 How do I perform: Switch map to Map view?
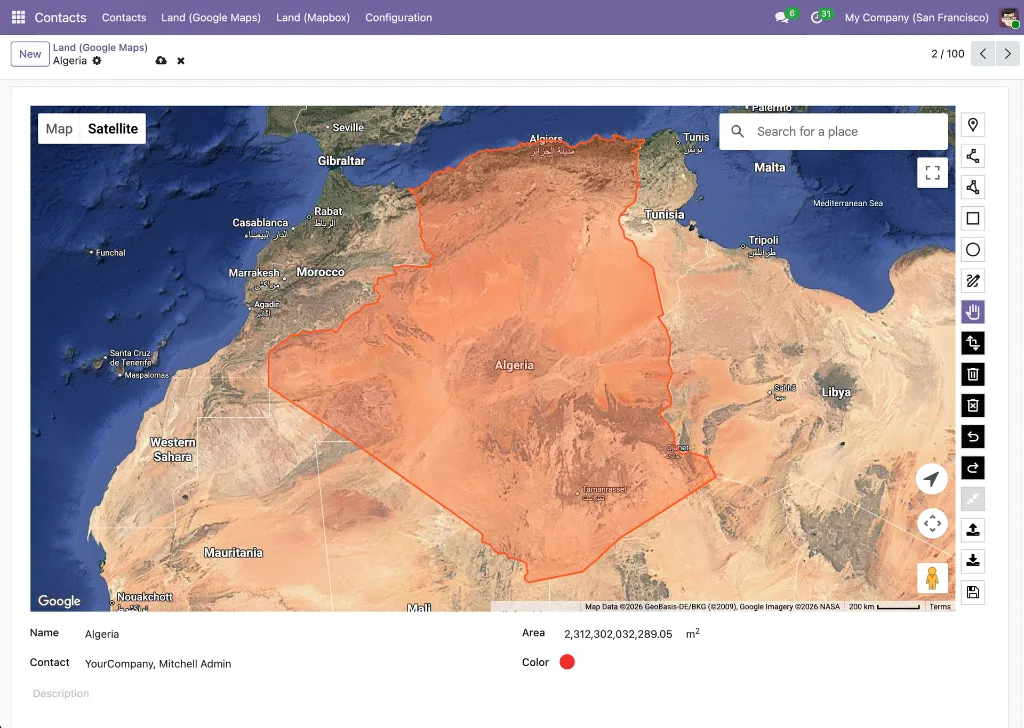point(59,129)
